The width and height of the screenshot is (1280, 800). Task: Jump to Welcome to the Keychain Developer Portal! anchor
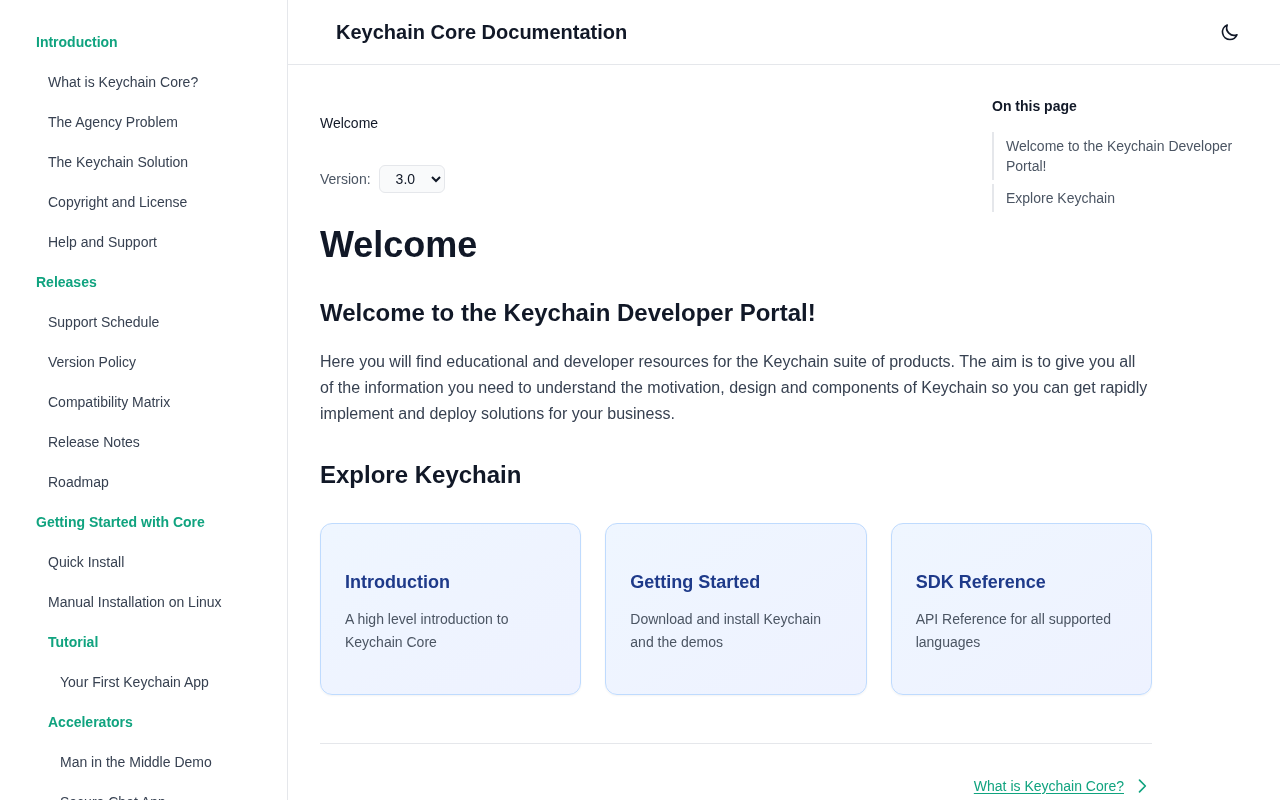point(1119,156)
